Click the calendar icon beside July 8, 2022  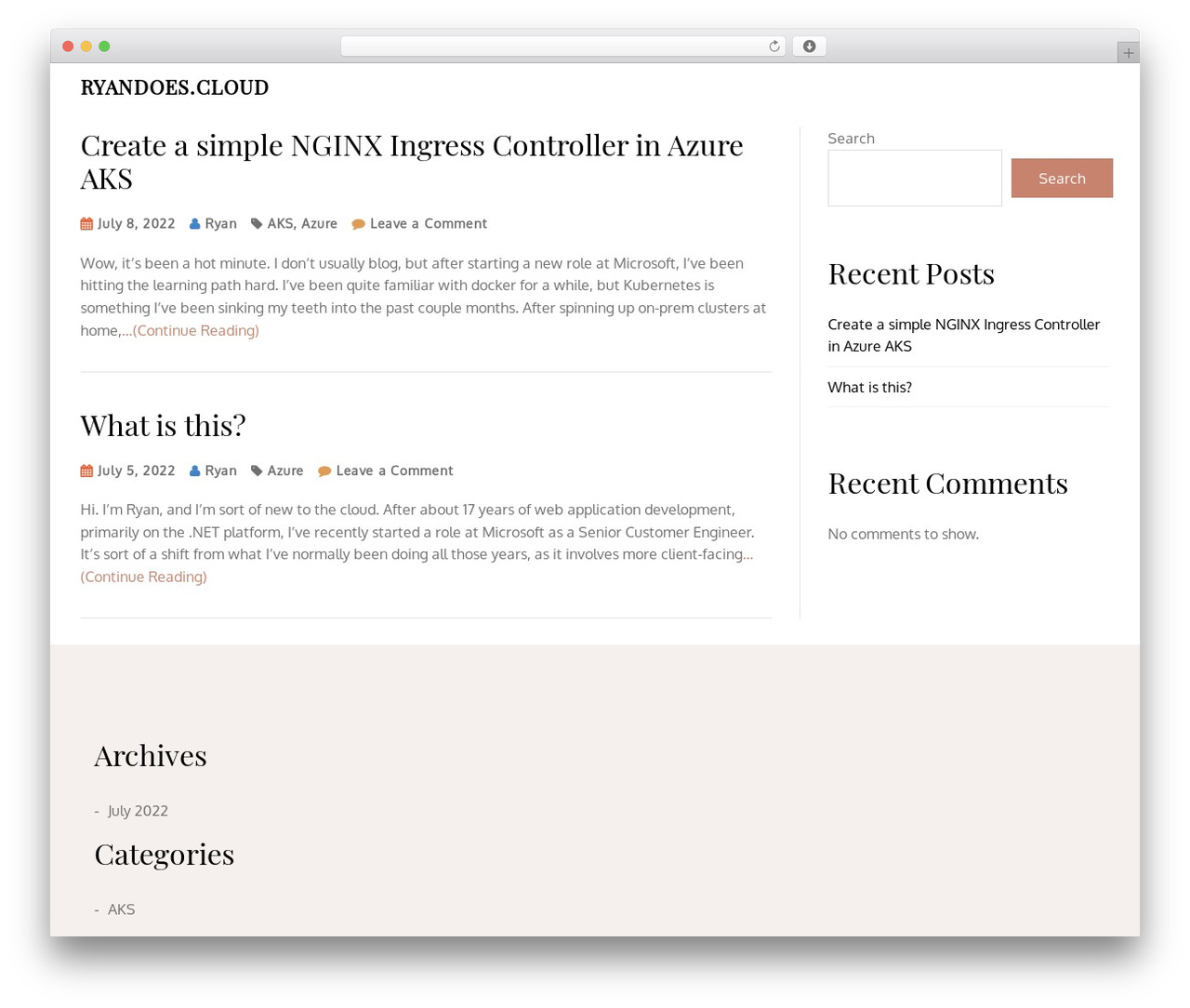(x=86, y=223)
